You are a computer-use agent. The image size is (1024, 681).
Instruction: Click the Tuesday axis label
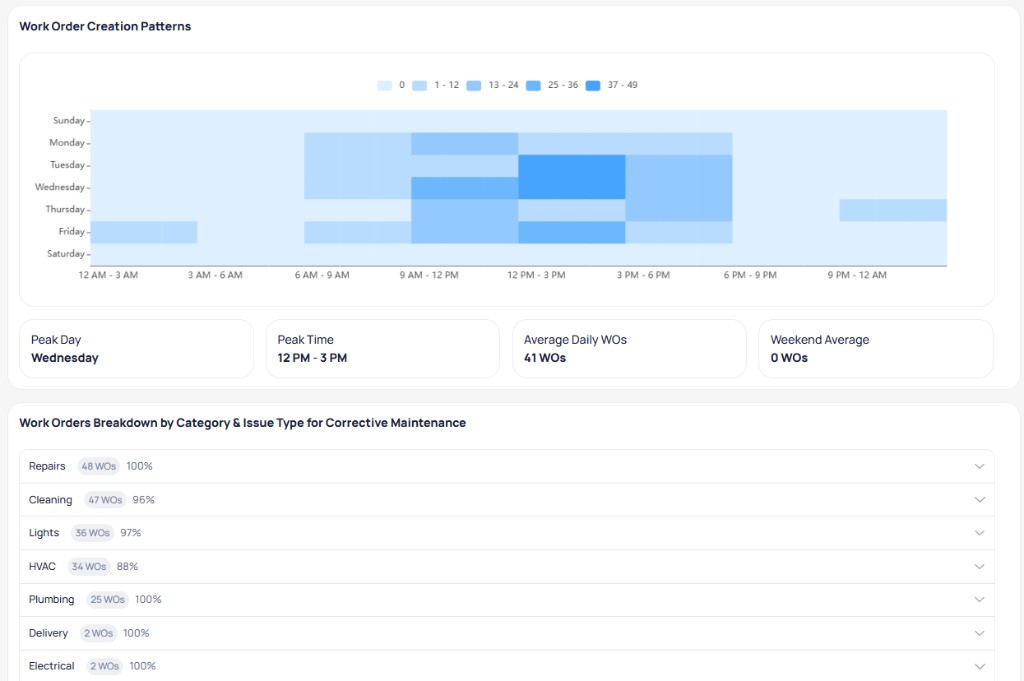coord(67,165)
